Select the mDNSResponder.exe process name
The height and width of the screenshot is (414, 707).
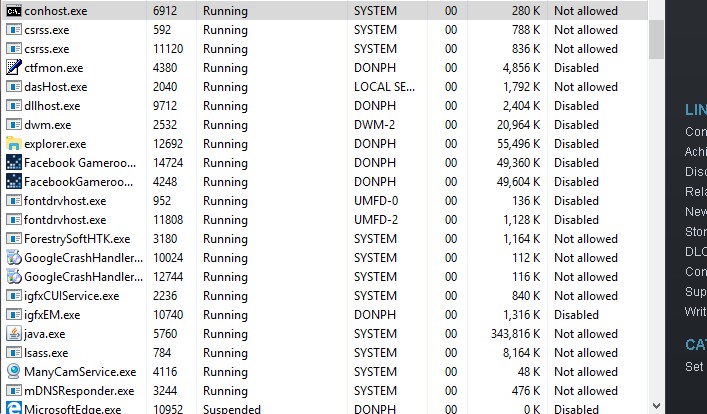pyautogui.click(x=79, y=391)
